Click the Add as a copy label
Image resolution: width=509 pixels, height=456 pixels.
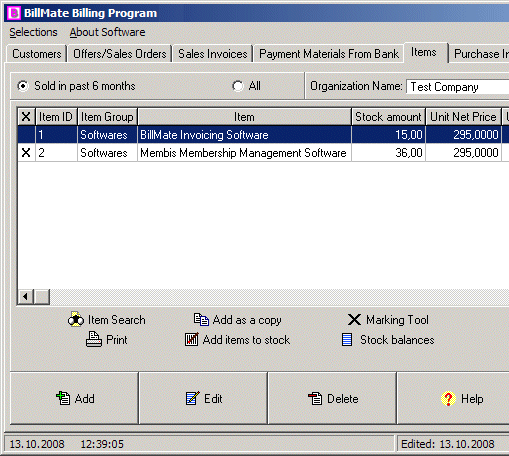247,320
